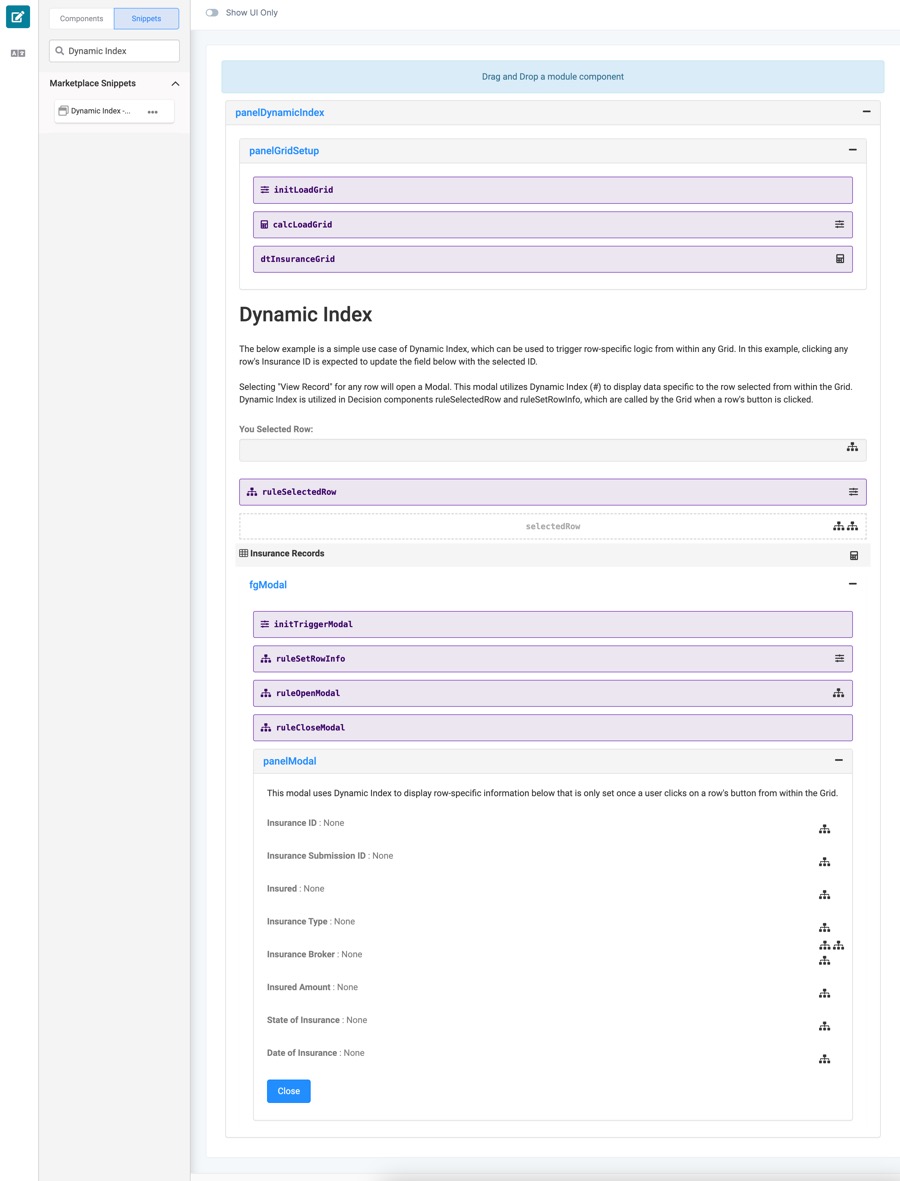Click decision icon next to Insurance ID
This screenshot has height=1181, width=900.
(x=825, y=829)
